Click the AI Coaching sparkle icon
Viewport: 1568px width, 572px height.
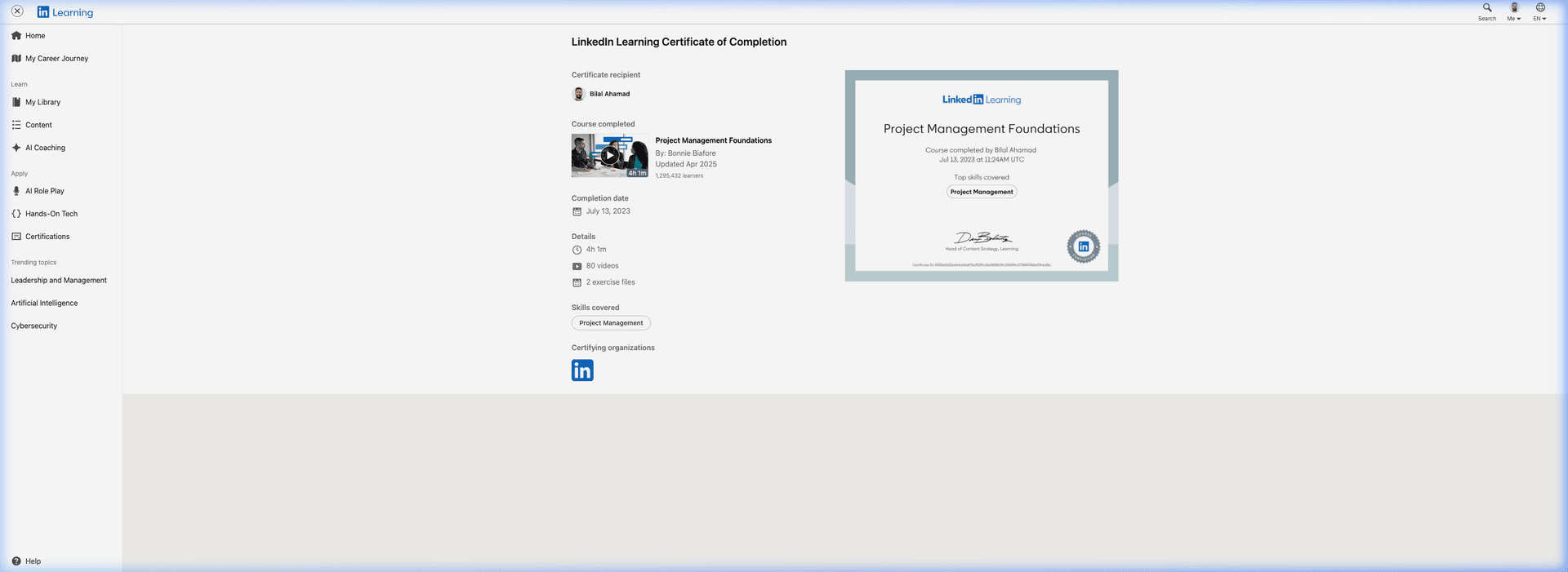[x=16, y=148]
